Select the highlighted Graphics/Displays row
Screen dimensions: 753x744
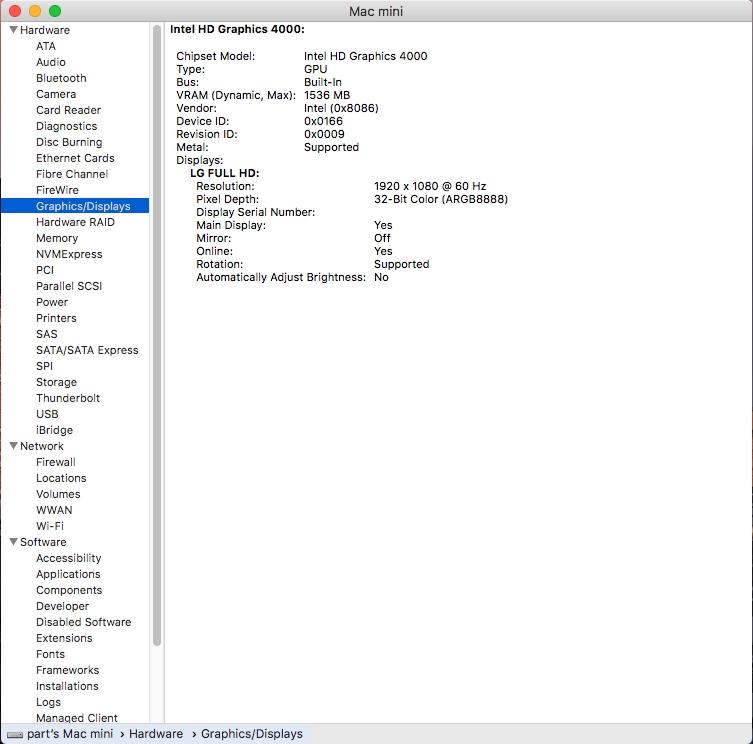point(75,206)
